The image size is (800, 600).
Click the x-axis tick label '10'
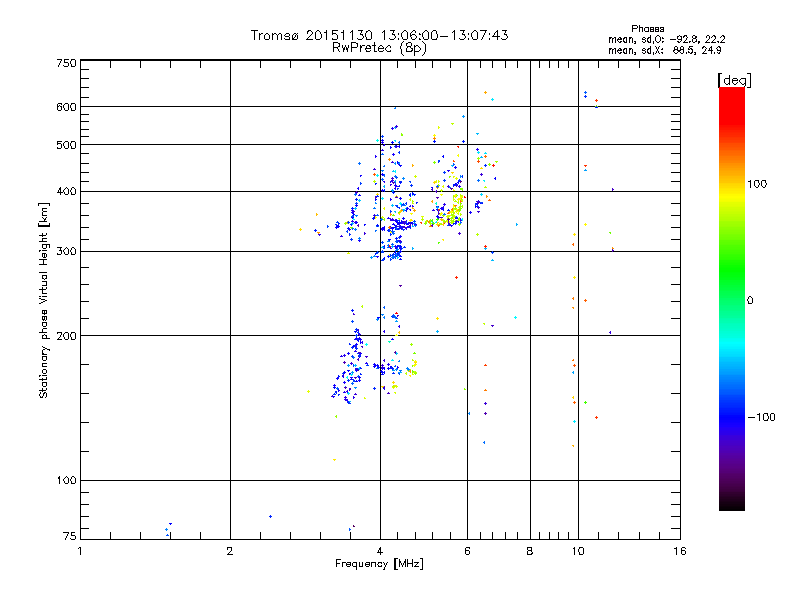[x=578, y=551]
